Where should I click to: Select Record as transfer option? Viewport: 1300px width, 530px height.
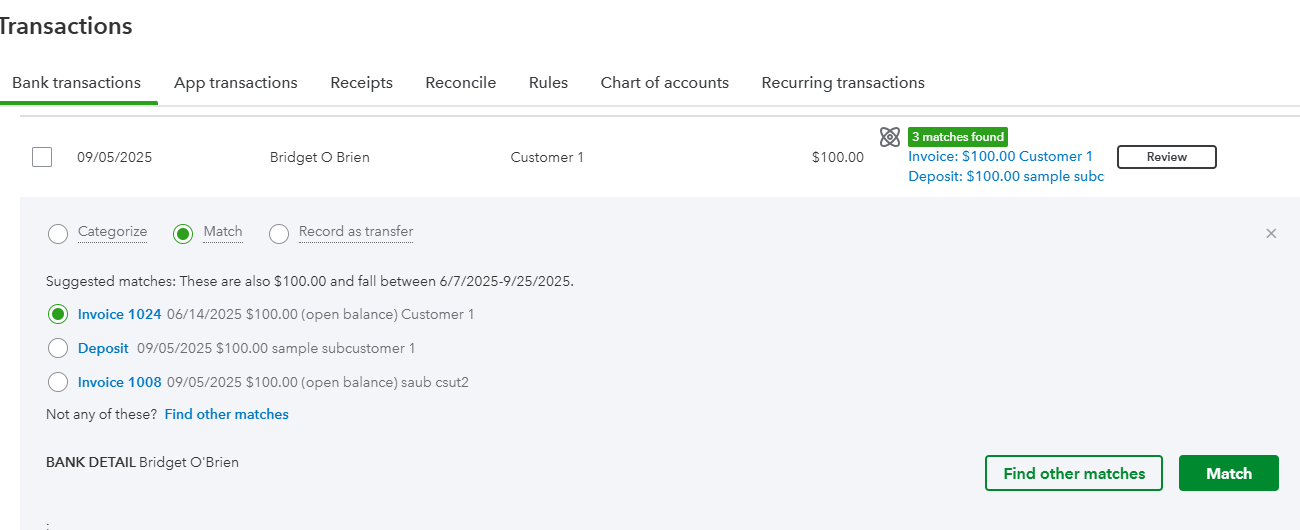tap(279, 233)
